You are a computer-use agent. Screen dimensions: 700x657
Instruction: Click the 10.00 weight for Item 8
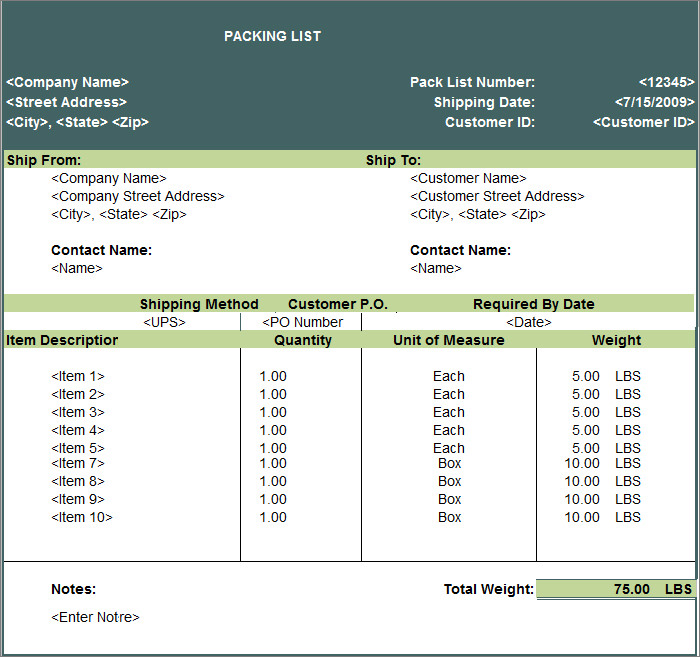click(582, 481)
